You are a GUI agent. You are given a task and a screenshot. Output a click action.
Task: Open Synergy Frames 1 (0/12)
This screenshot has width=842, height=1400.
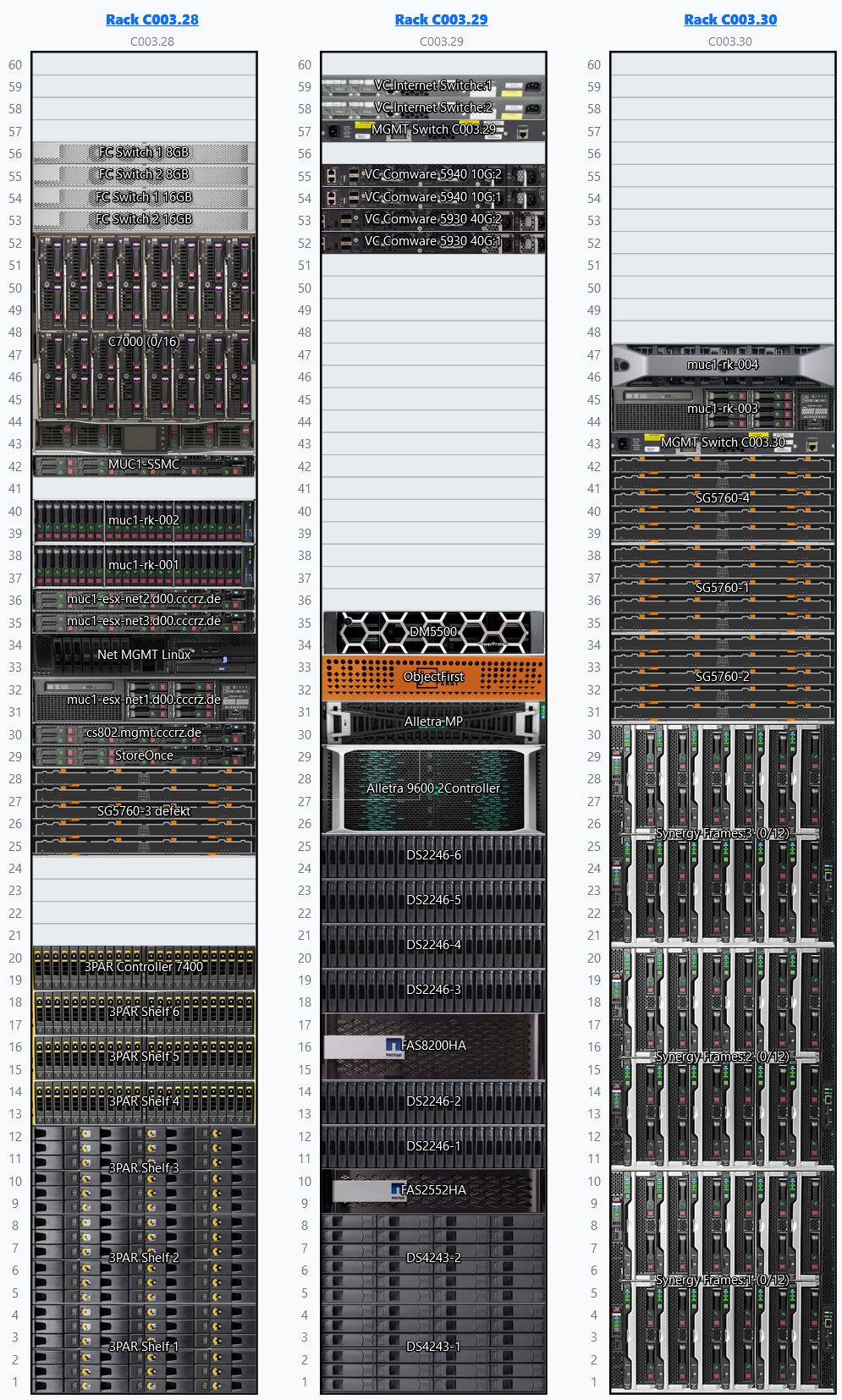[723, 1281]
